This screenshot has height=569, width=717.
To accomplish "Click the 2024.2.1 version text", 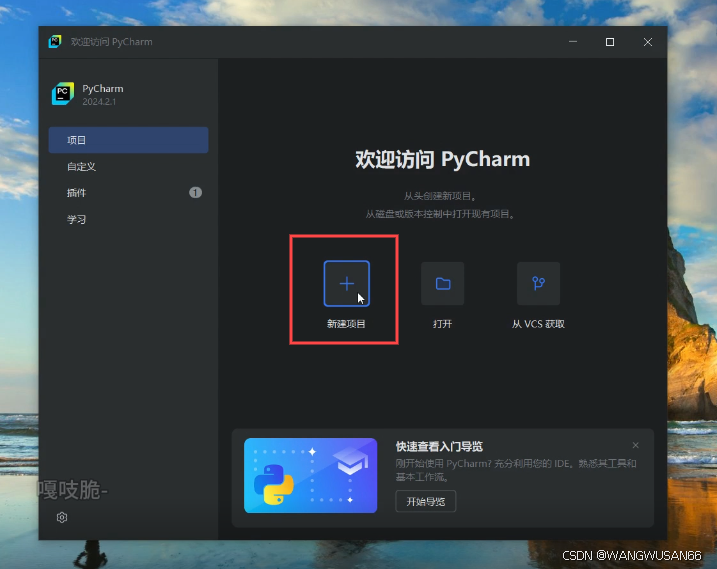I will click(x=99, y=102).
